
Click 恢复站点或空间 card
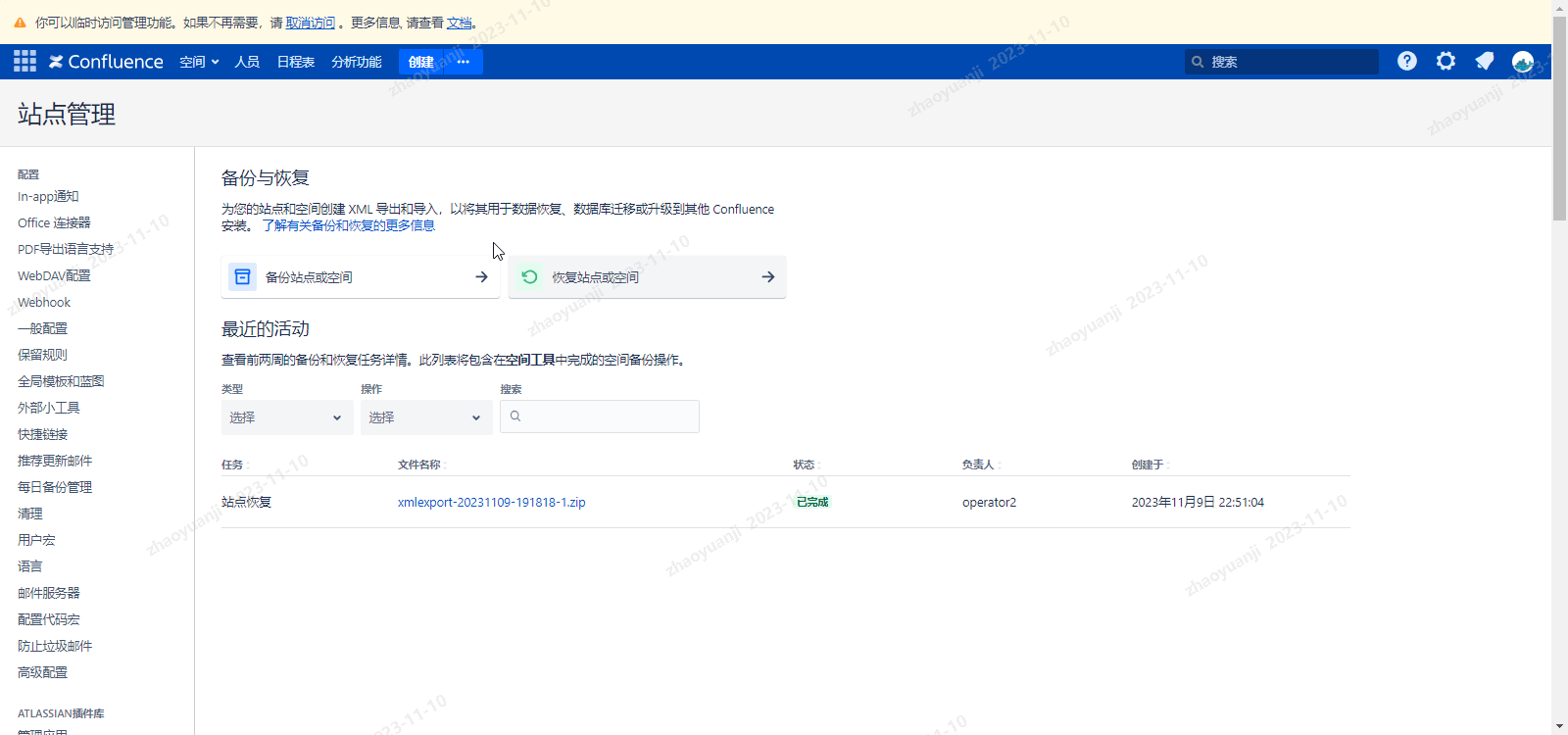647,277
